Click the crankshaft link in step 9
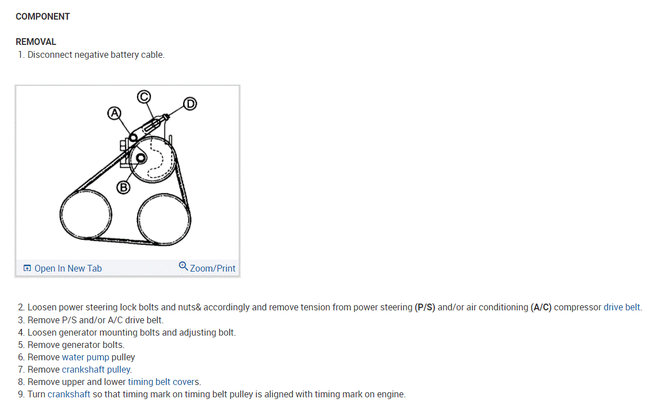This screenshot has height=408, width=650. click(69, 394)
